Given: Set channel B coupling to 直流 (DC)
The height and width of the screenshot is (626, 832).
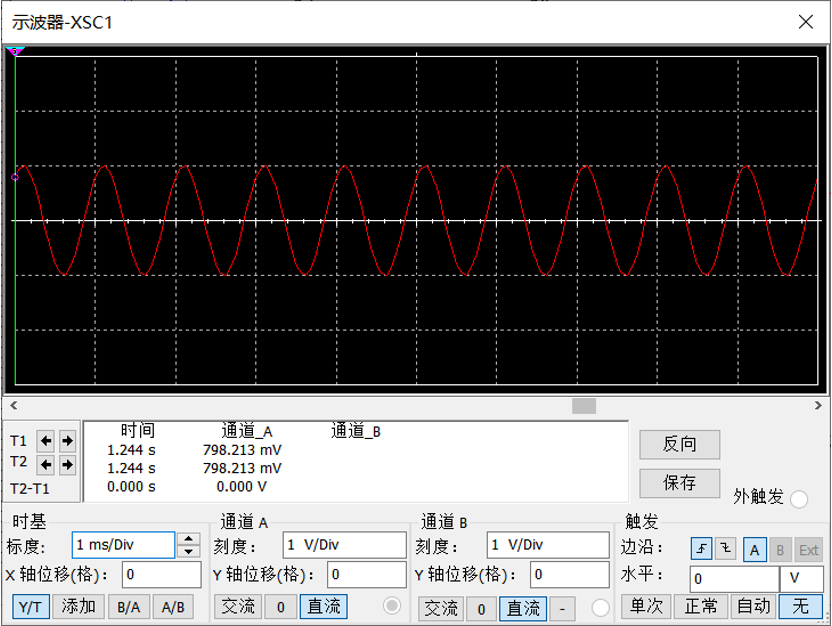Looking at the screenshot, I should pyautogui.click(x=523, y=608).
